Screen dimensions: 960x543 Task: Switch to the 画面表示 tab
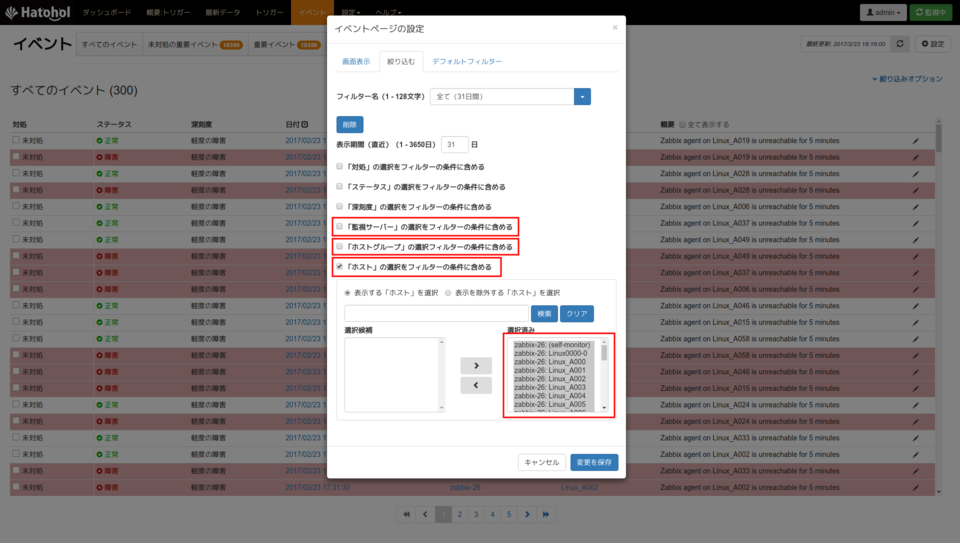(x=357, y=62)
